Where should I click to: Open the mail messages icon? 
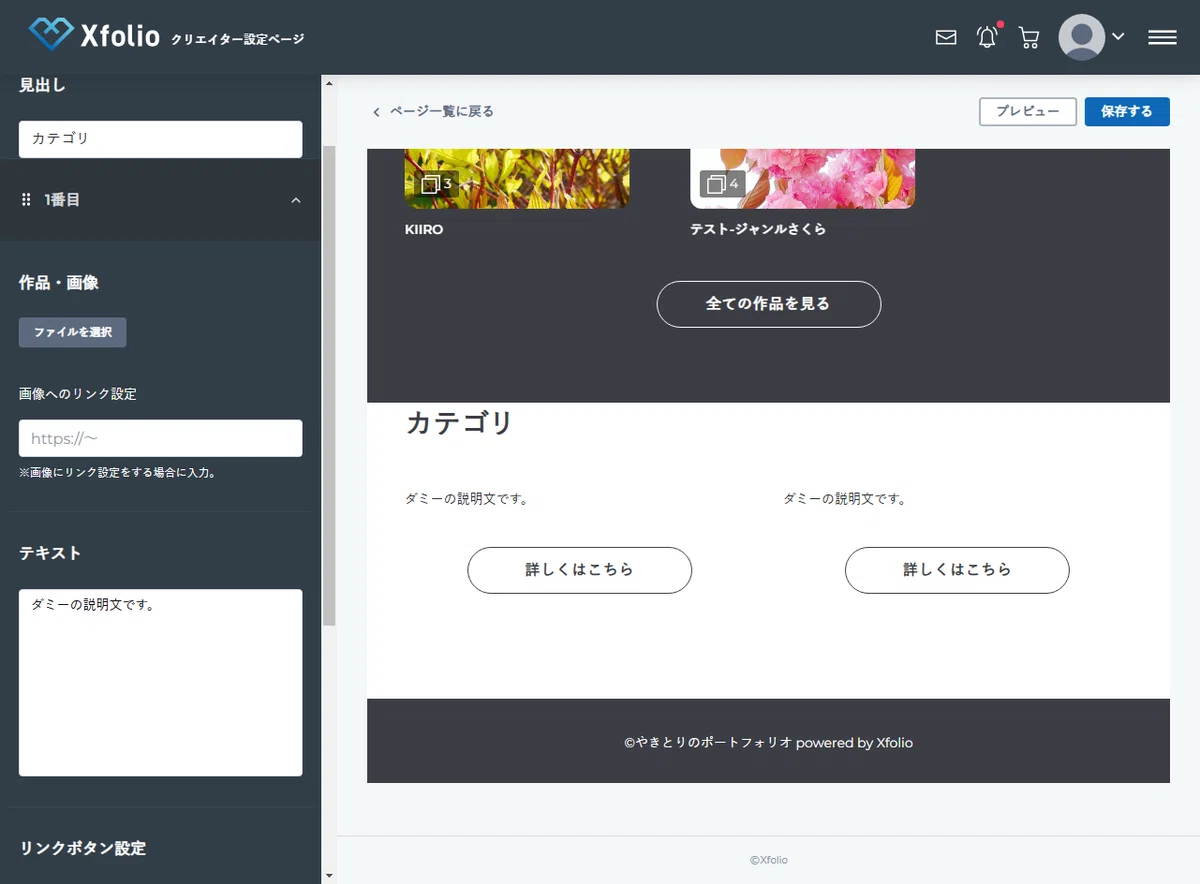click(x=946, y=38)
